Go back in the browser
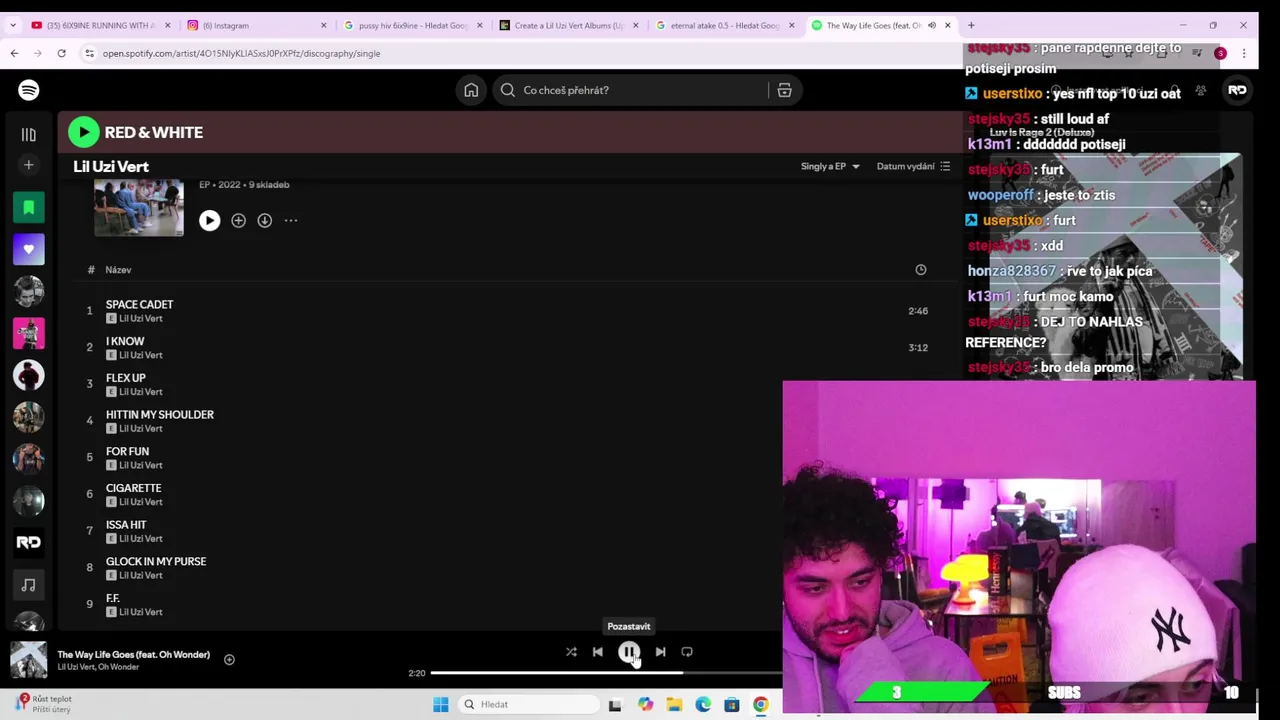 tap(14, 53)
